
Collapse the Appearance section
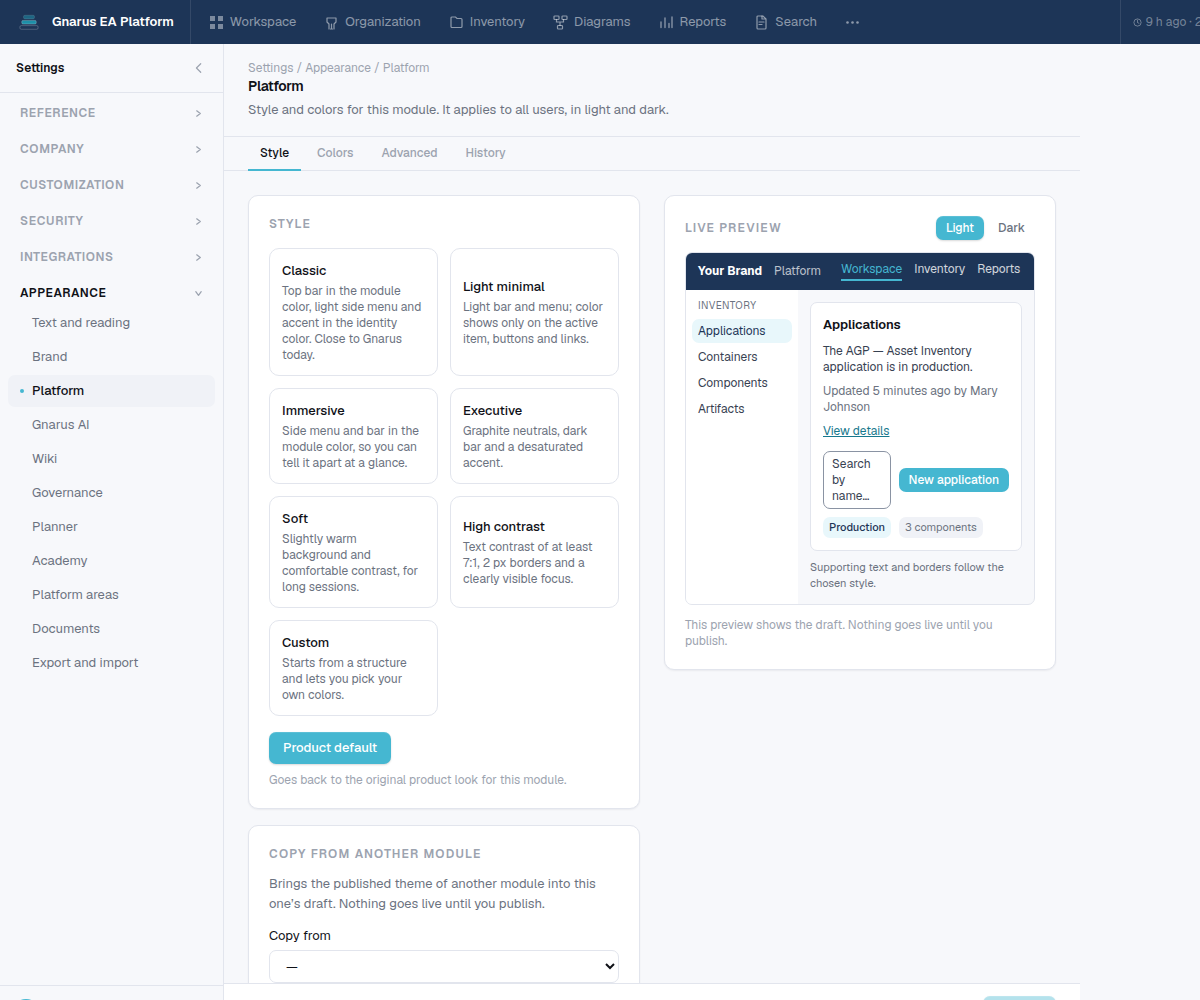(x=111, y=293)
